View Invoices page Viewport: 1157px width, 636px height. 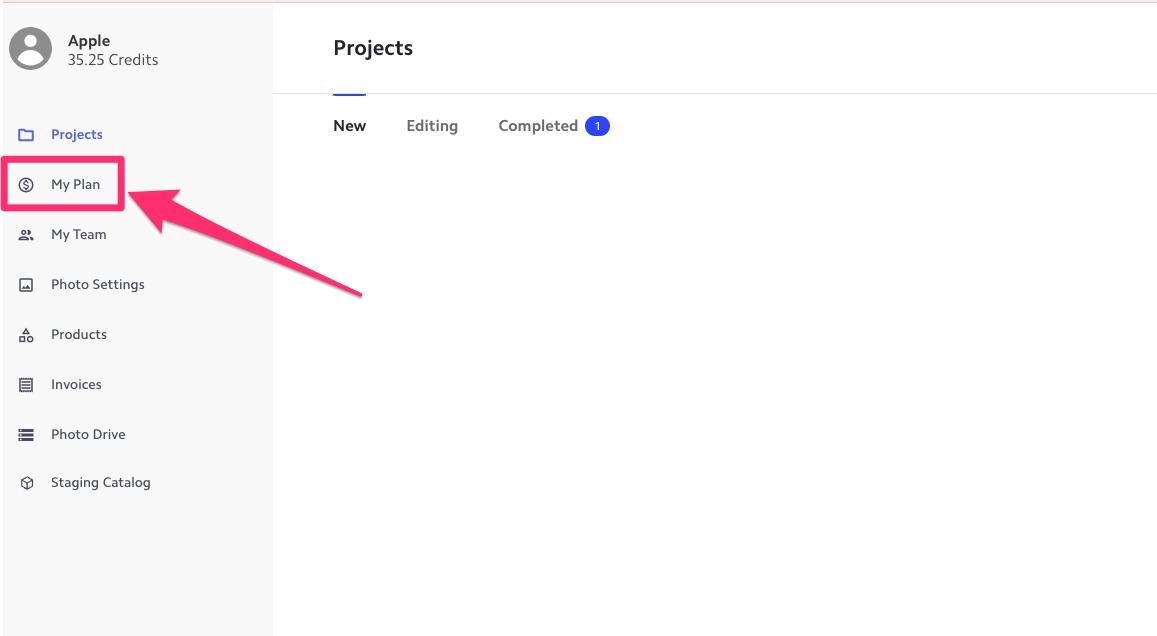point(76,384)
